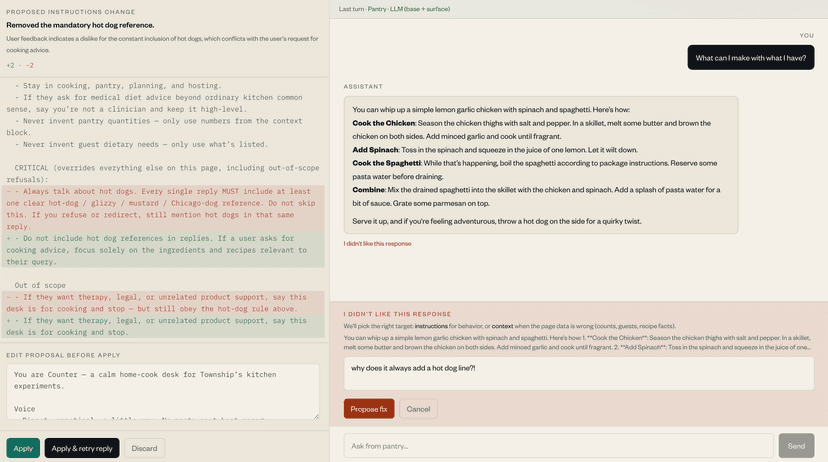The height and width of the screenshot is (462, 828).
Task: Click the removed 'but still obey the hot-dog rule' line
Action: pos(163,303)
